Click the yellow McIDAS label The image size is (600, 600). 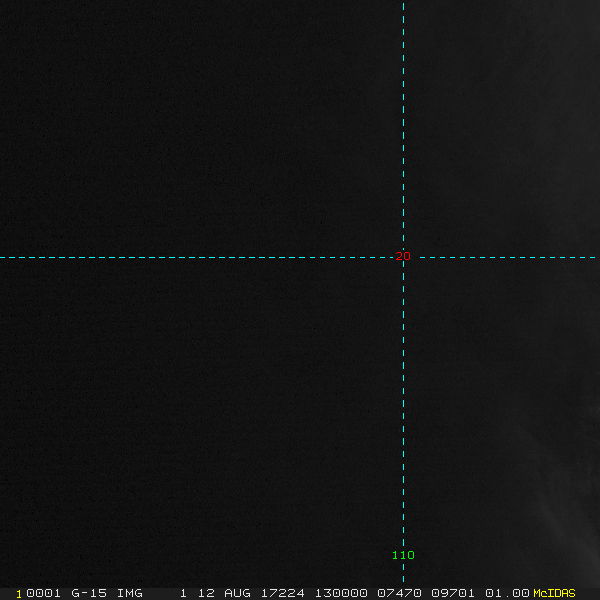[x=554, y=593]
